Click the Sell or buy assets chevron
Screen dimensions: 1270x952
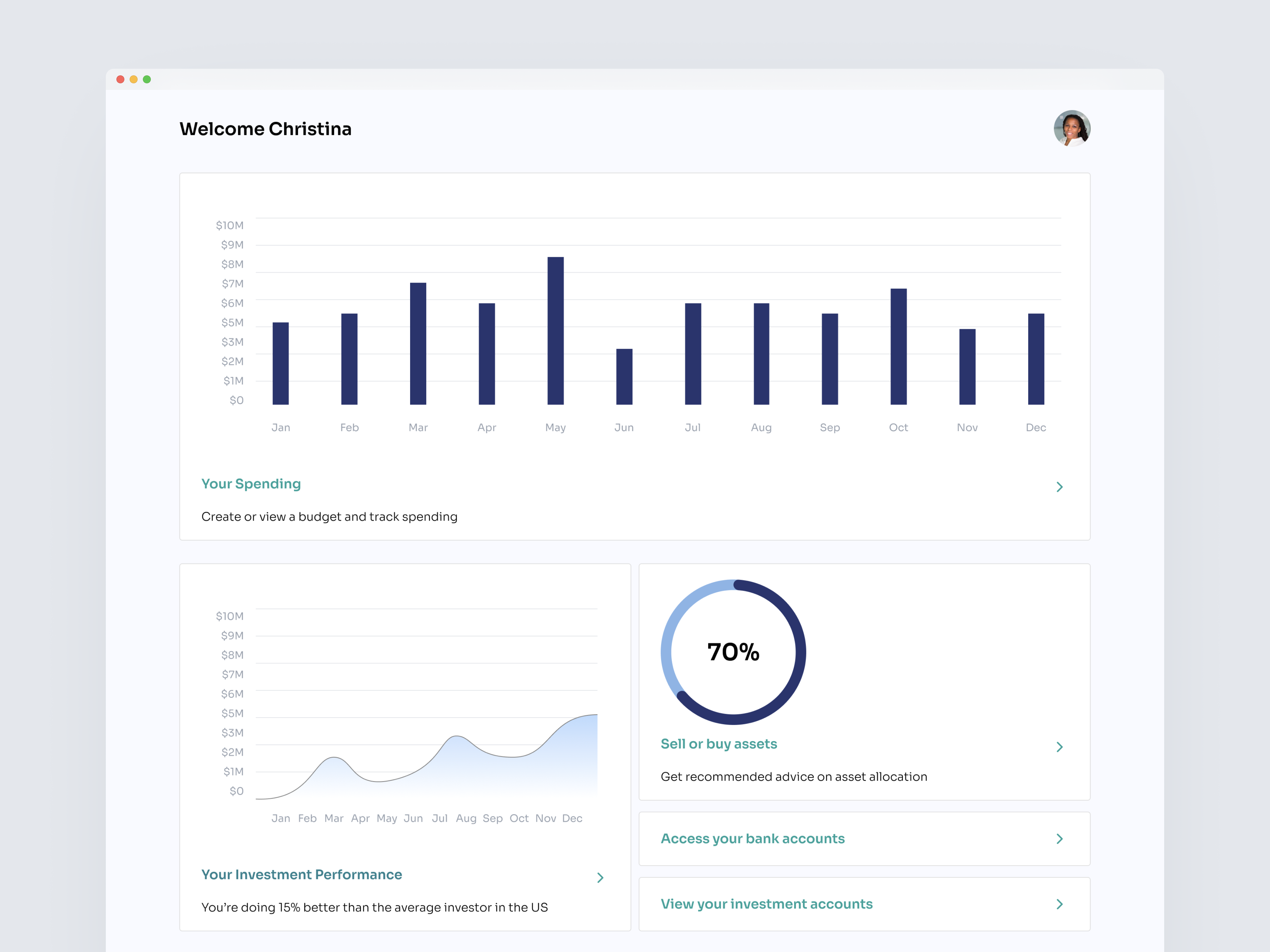(1059, 747)
